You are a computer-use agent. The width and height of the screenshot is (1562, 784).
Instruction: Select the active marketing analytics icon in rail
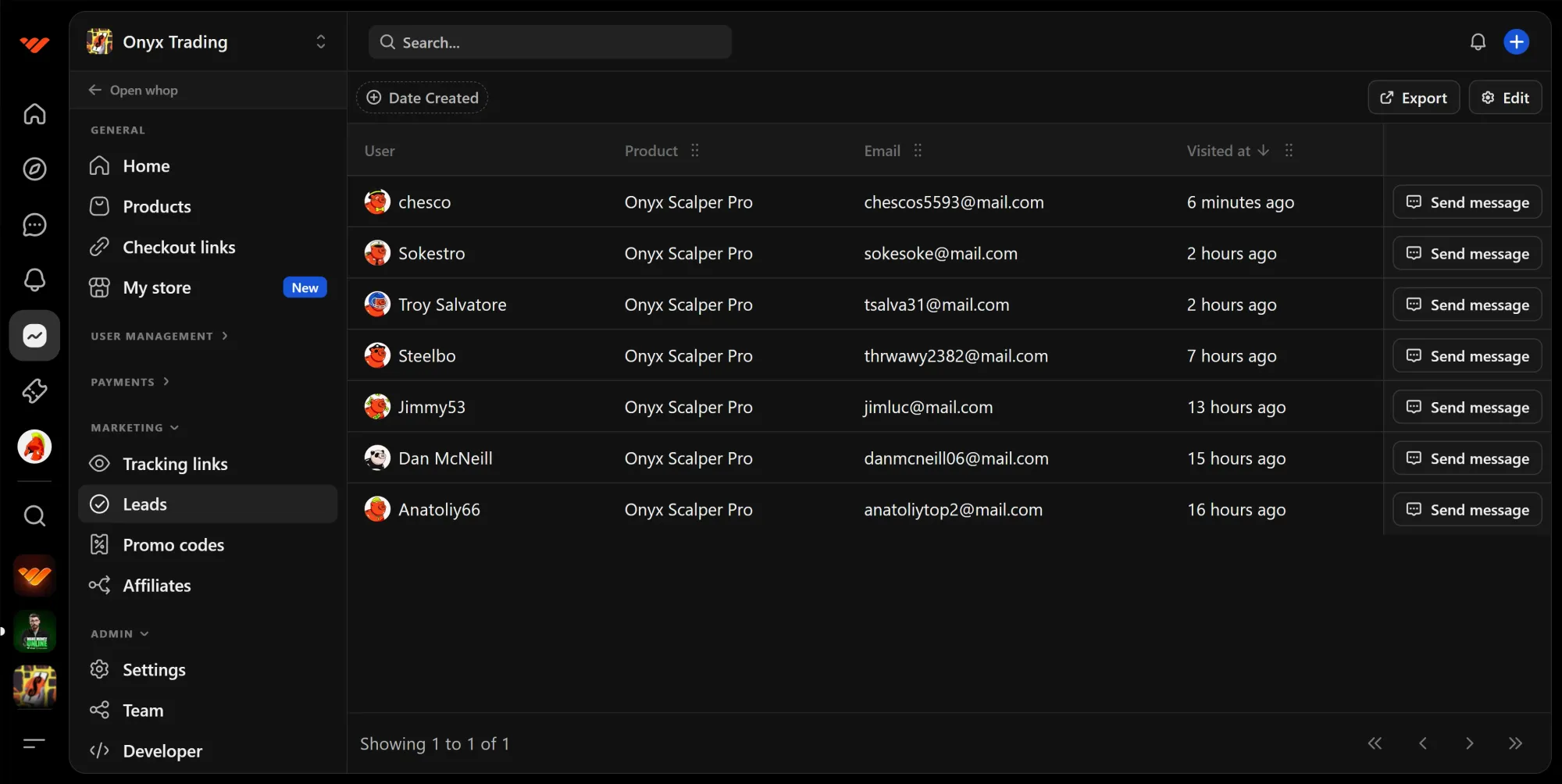click(x=34, y=336)
